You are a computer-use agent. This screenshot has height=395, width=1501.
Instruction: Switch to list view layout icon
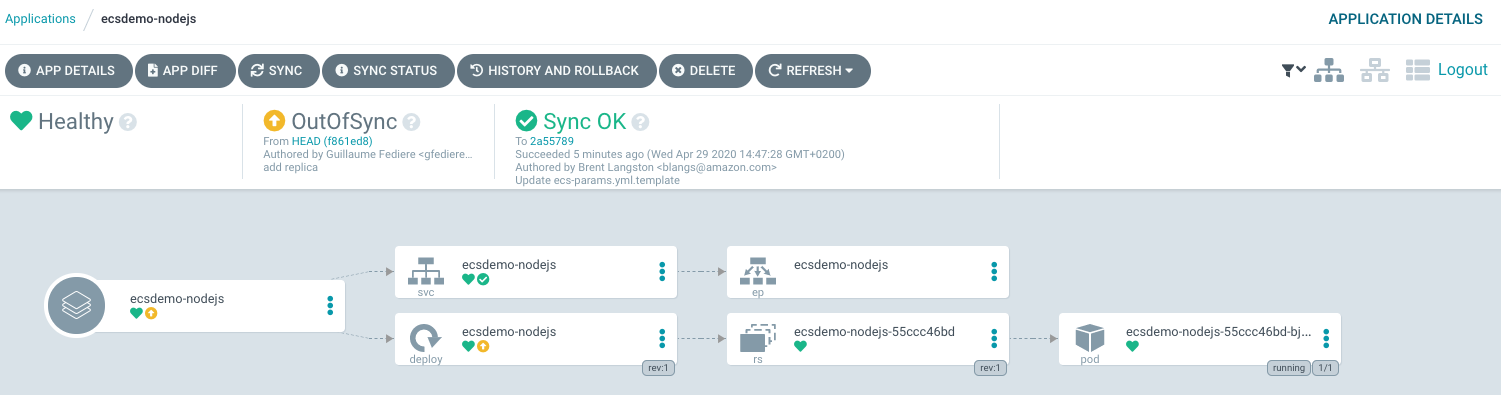click(1418, 70)
